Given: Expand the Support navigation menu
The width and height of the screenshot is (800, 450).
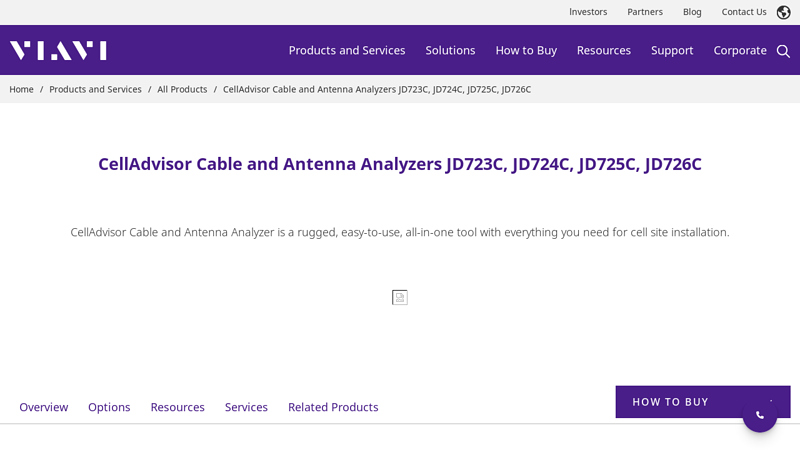Looking at the screenshot, I should (672, 50).
